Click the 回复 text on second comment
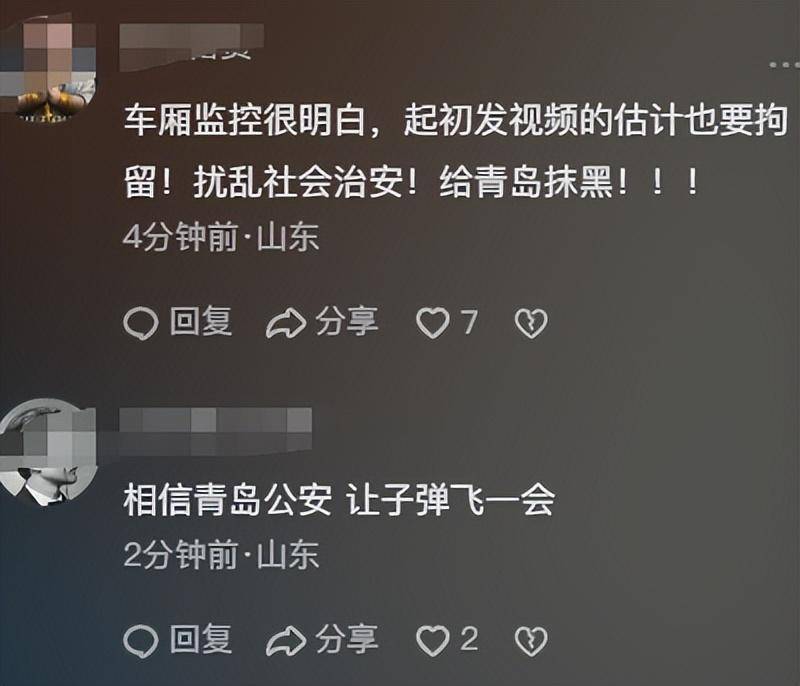Image resolution: width=800 pixels, height=686 pixels. click(x=201, y=639)
